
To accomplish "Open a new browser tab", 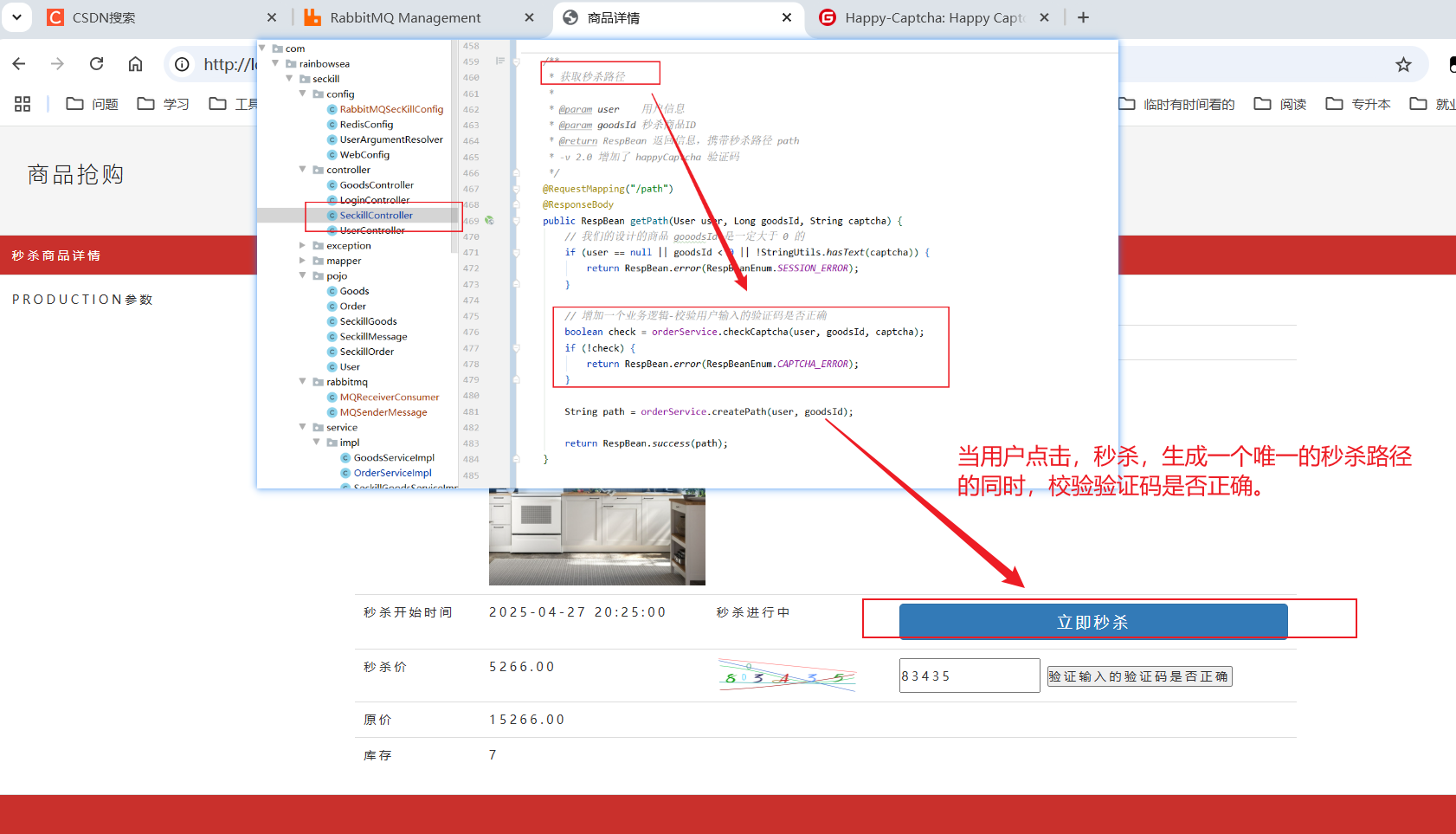I will pyautogui.click(x=1083, y=17).
